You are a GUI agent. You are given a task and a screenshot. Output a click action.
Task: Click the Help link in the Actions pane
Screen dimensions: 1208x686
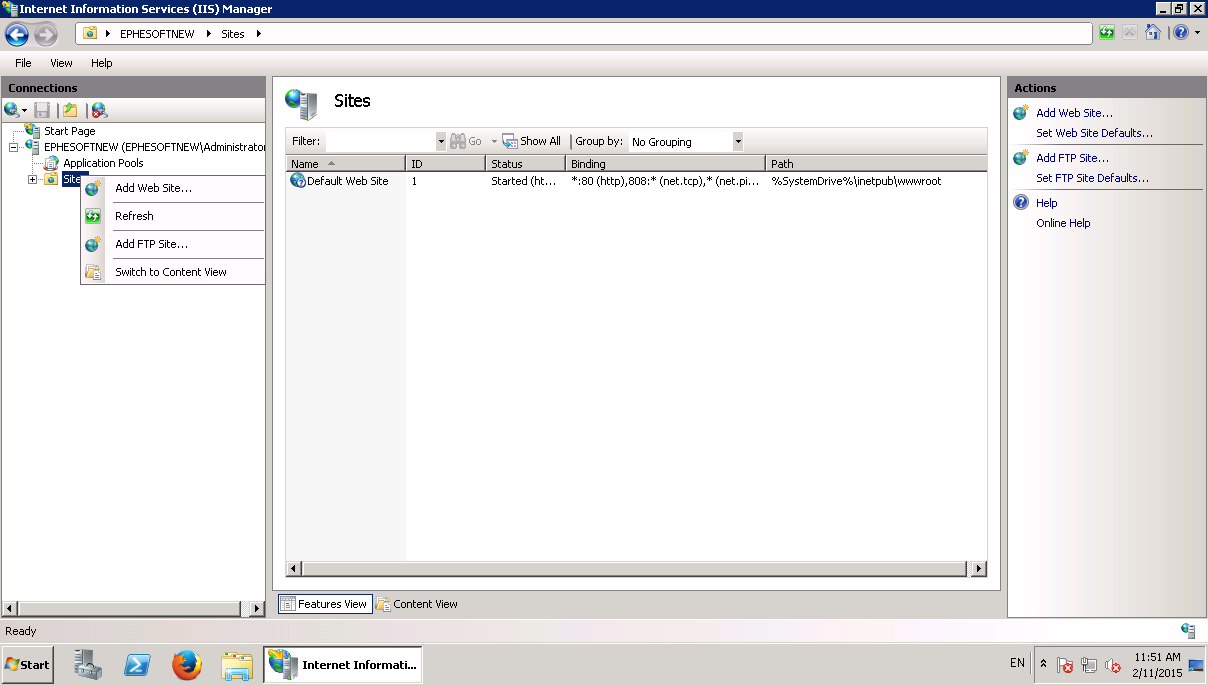coord(1046,203)
